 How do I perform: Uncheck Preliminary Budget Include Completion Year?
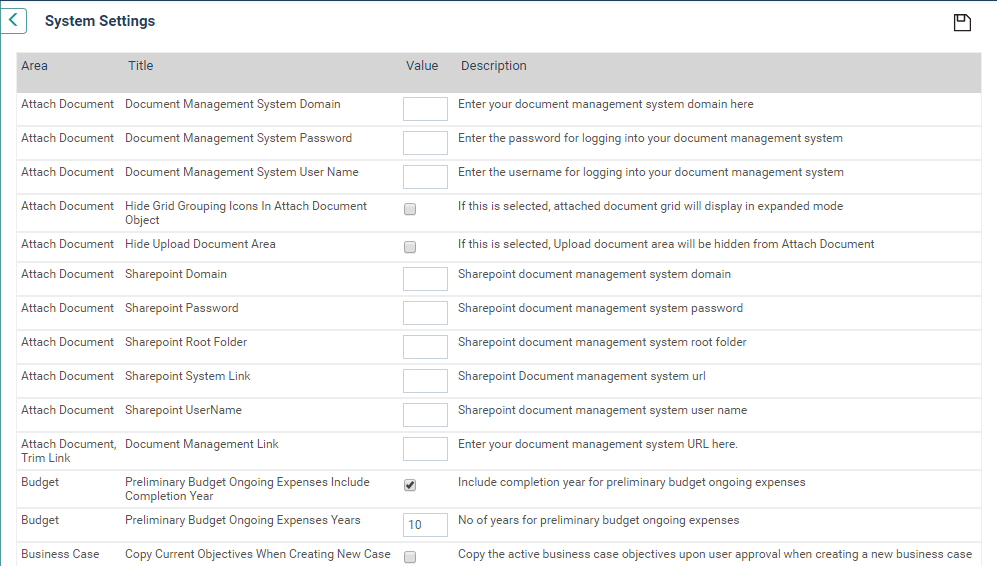(x=410, y=485)
